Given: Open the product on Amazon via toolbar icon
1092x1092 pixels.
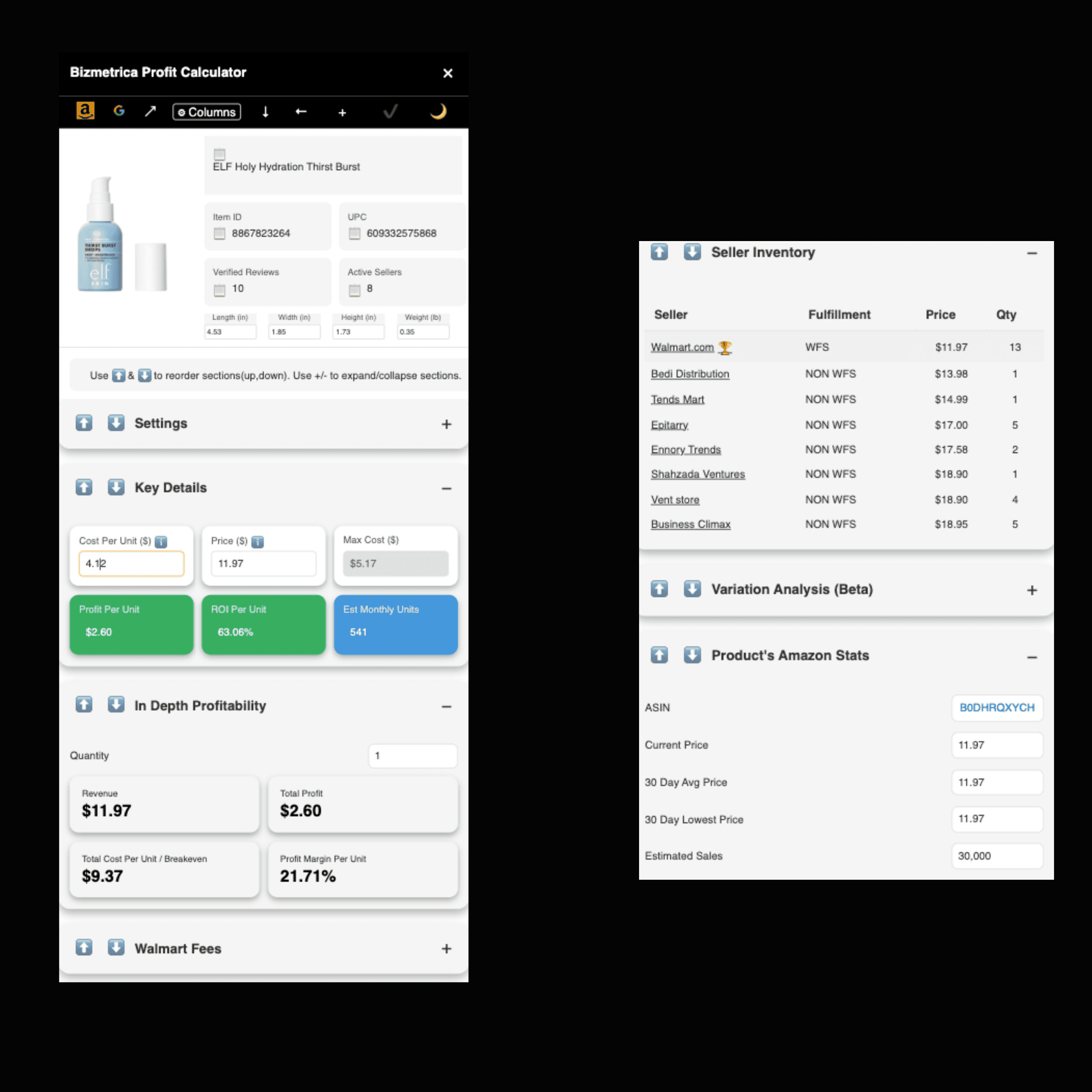Looking at the screenshot, I should click(x=85, y=111).
